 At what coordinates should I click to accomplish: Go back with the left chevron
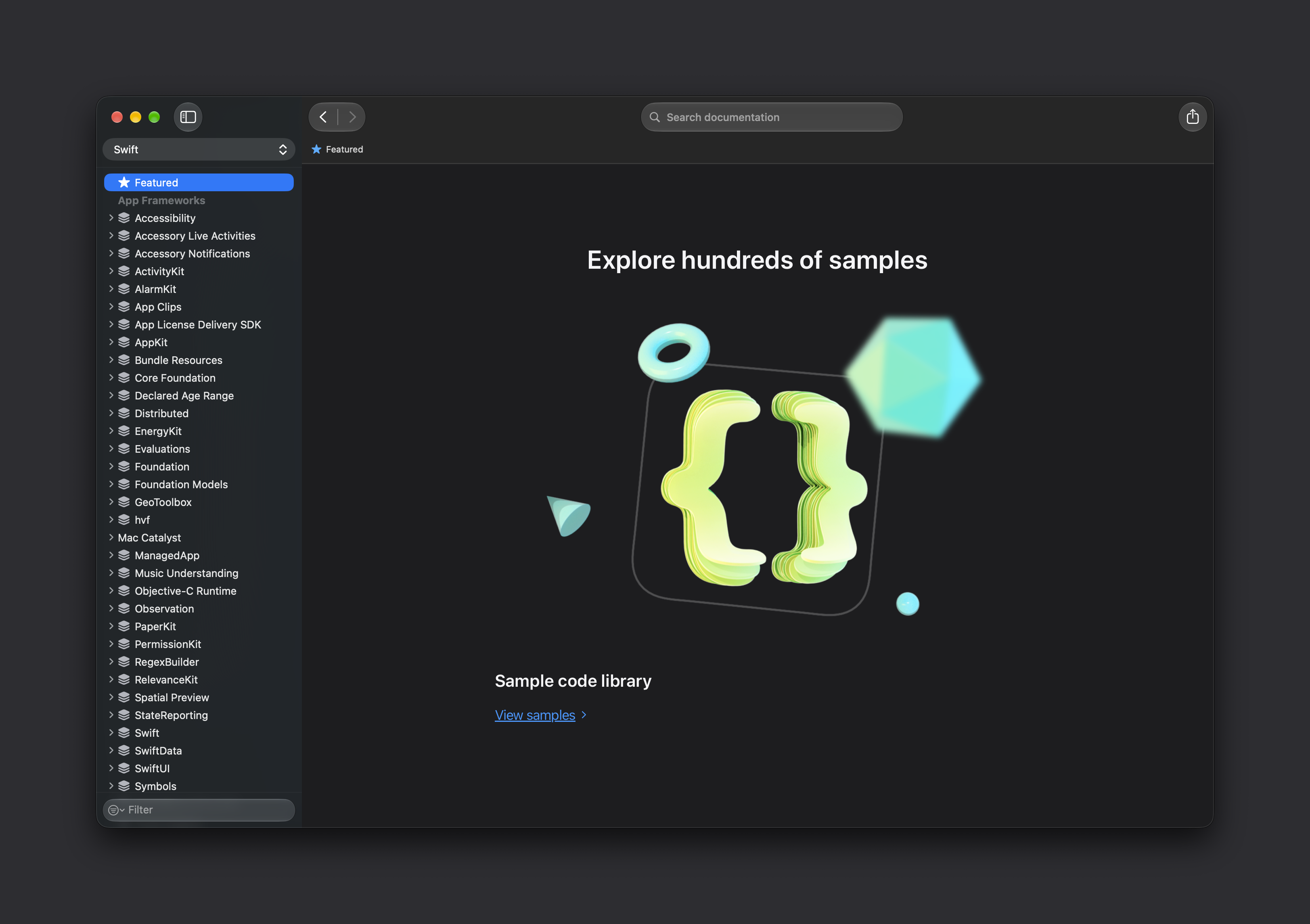click(x=323, y=117)
